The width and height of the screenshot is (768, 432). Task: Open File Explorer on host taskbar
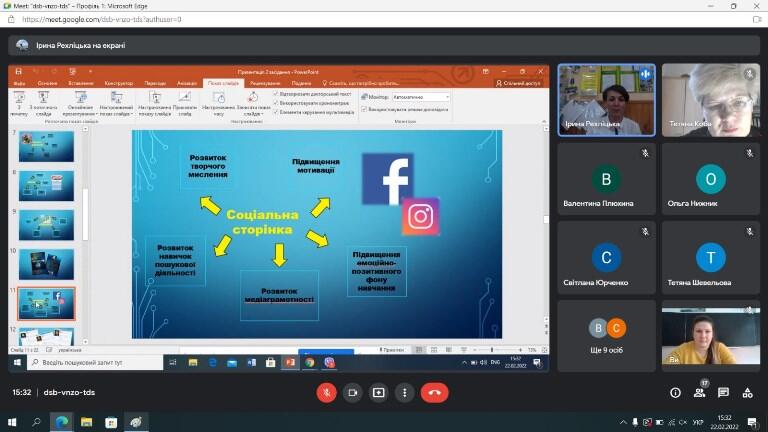[x=86, y=422]
